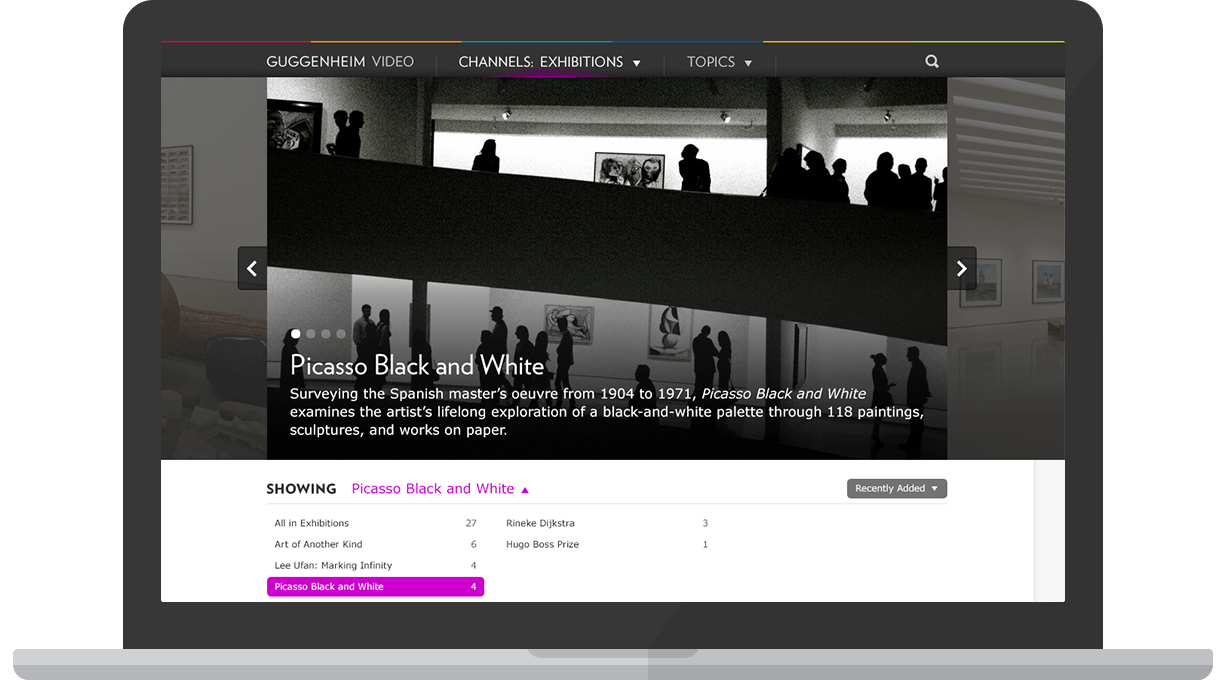
Task: Click the Guggenheim Video logo
Action: [340, 61]
